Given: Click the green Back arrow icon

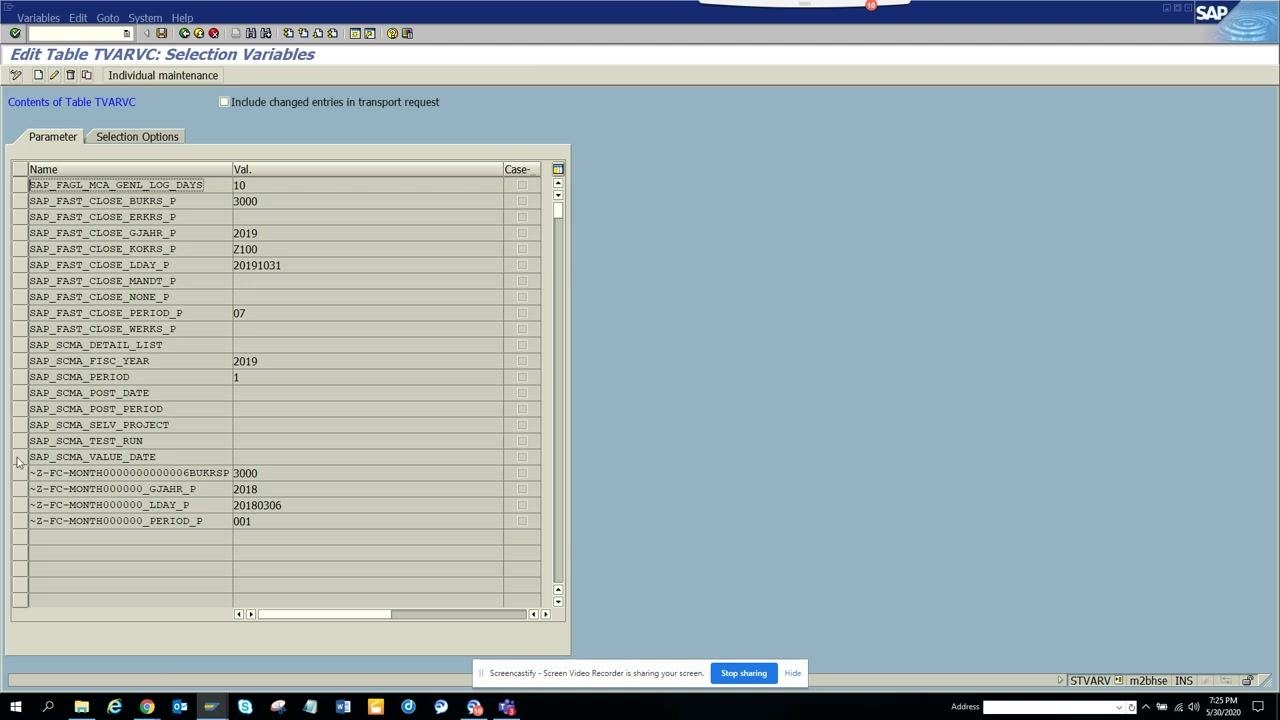Looking at the screenshot, I should pos(184,33).
